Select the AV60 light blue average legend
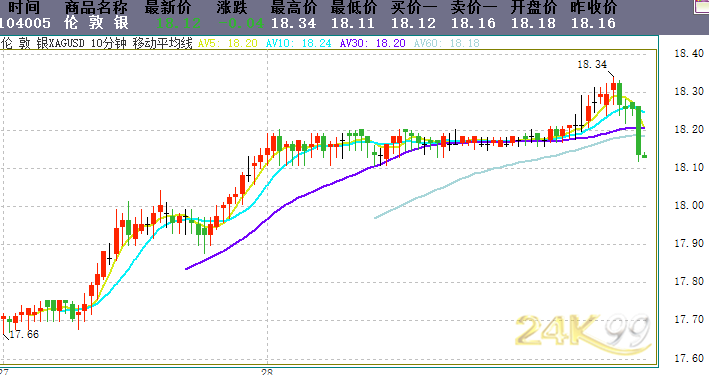The image size is (709, 375). point(447,43)
